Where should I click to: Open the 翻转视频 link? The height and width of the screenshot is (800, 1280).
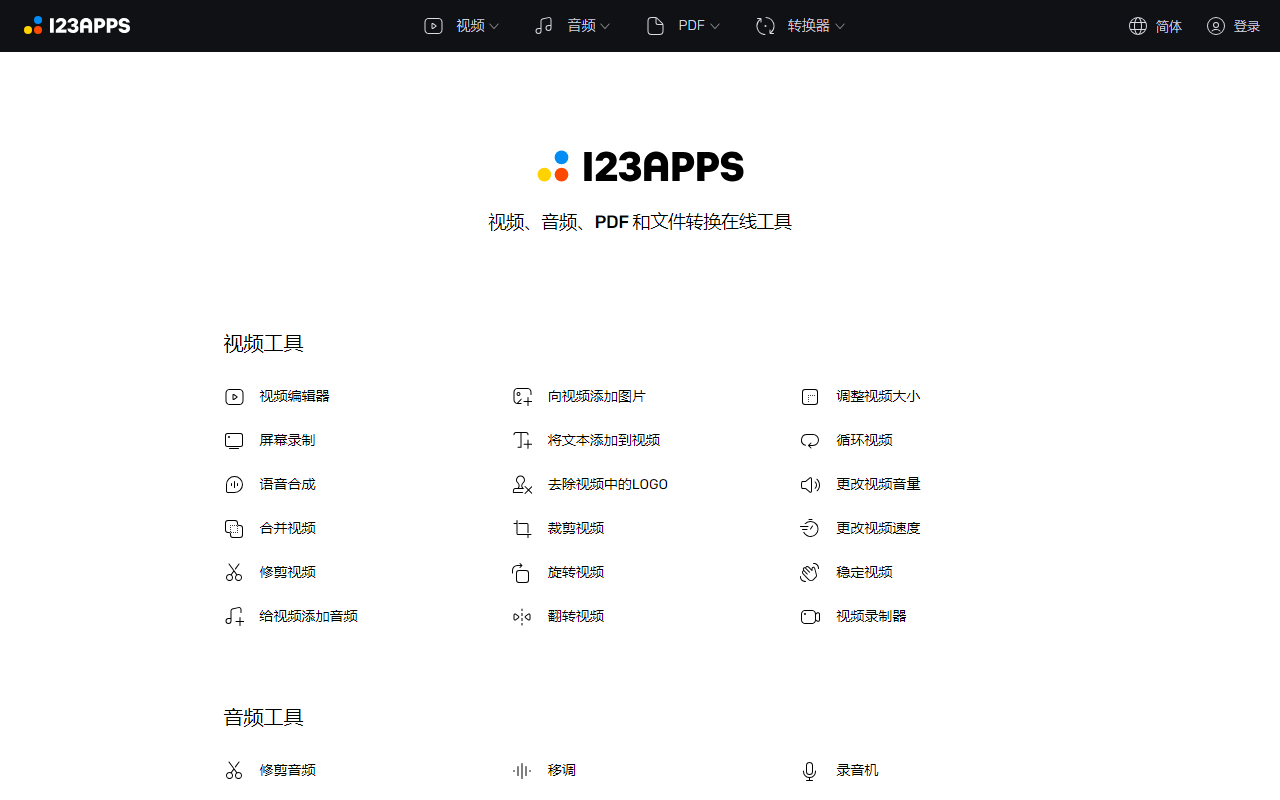pos(576,617)
